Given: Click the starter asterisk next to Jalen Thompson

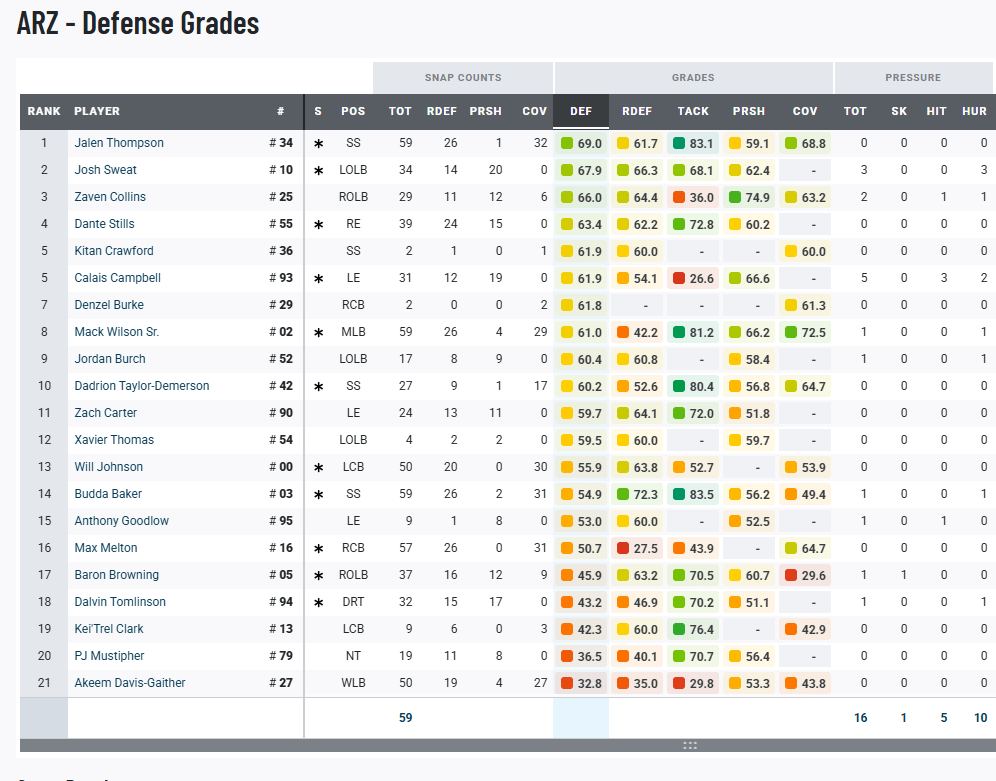Looking at the screenshot, I should pyautogui.click(x=318, y=144).
